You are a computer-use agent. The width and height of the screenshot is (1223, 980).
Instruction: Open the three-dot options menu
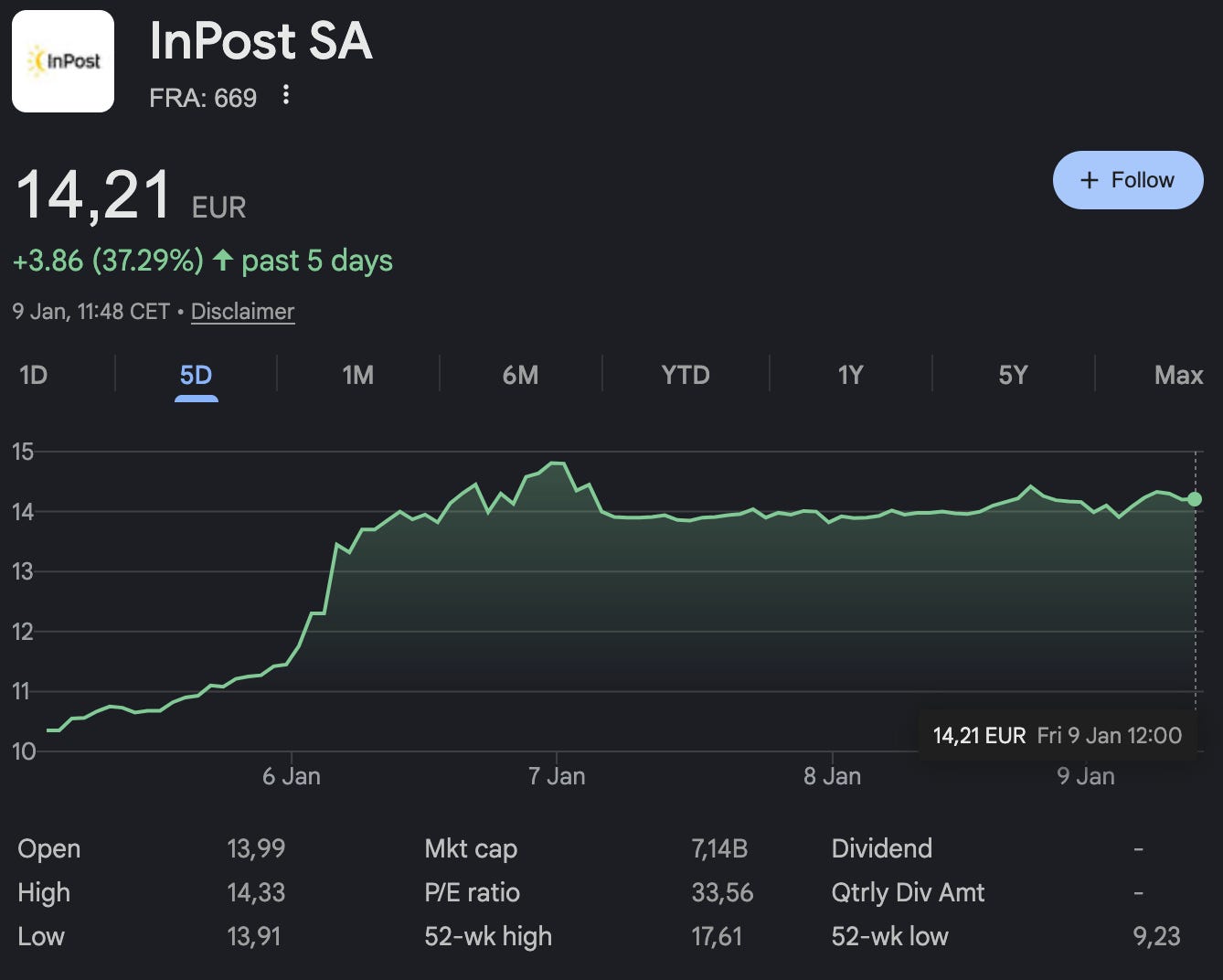pyautogui.click(x=286, y=95)
